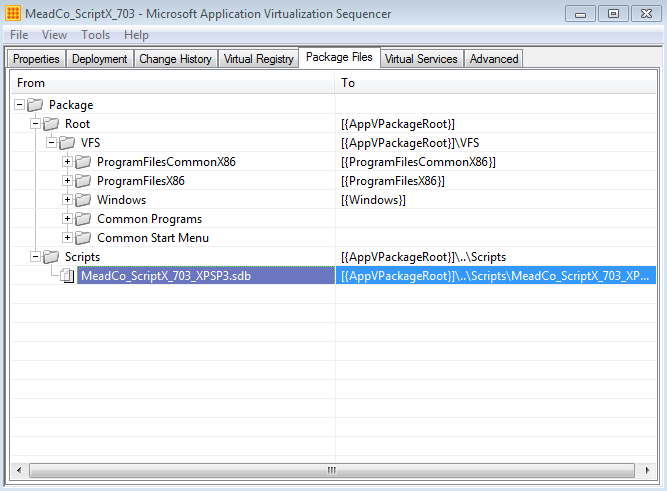The image size is (667, 491).
Task: Select the ProgramFilesX86 label
Action: (x=141, y=181)
